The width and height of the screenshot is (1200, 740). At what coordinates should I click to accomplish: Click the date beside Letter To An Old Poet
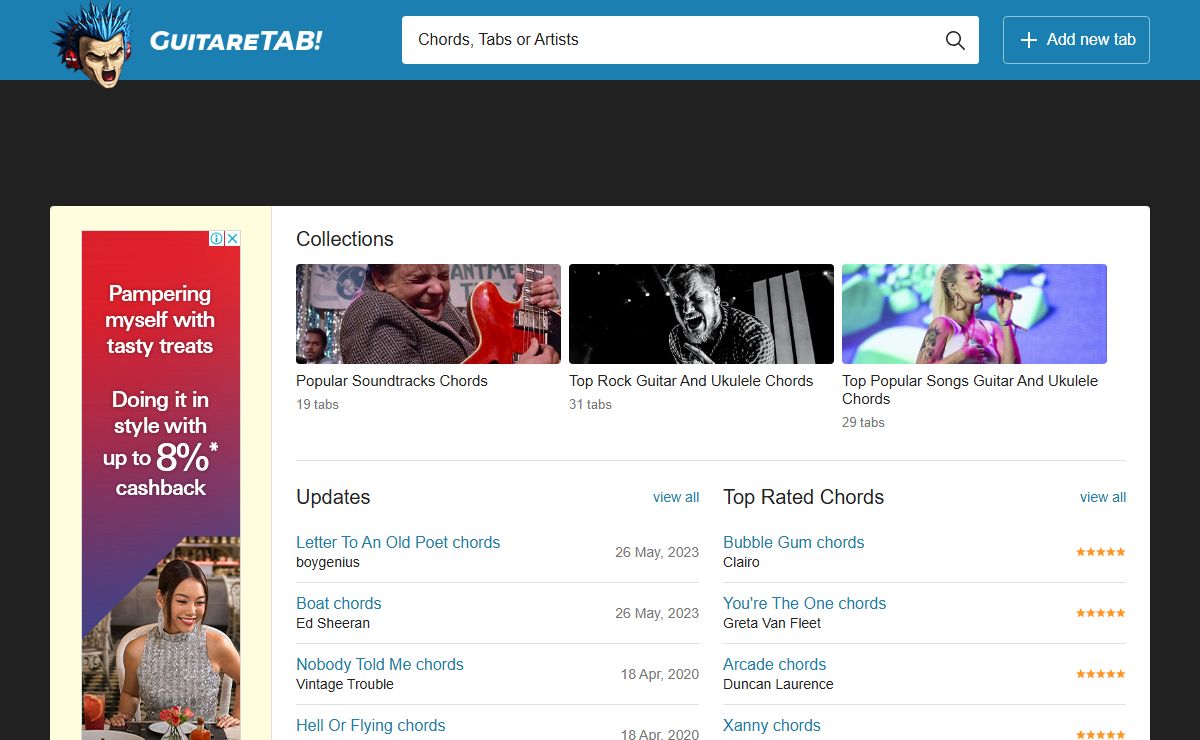click(x=657, y=552)
